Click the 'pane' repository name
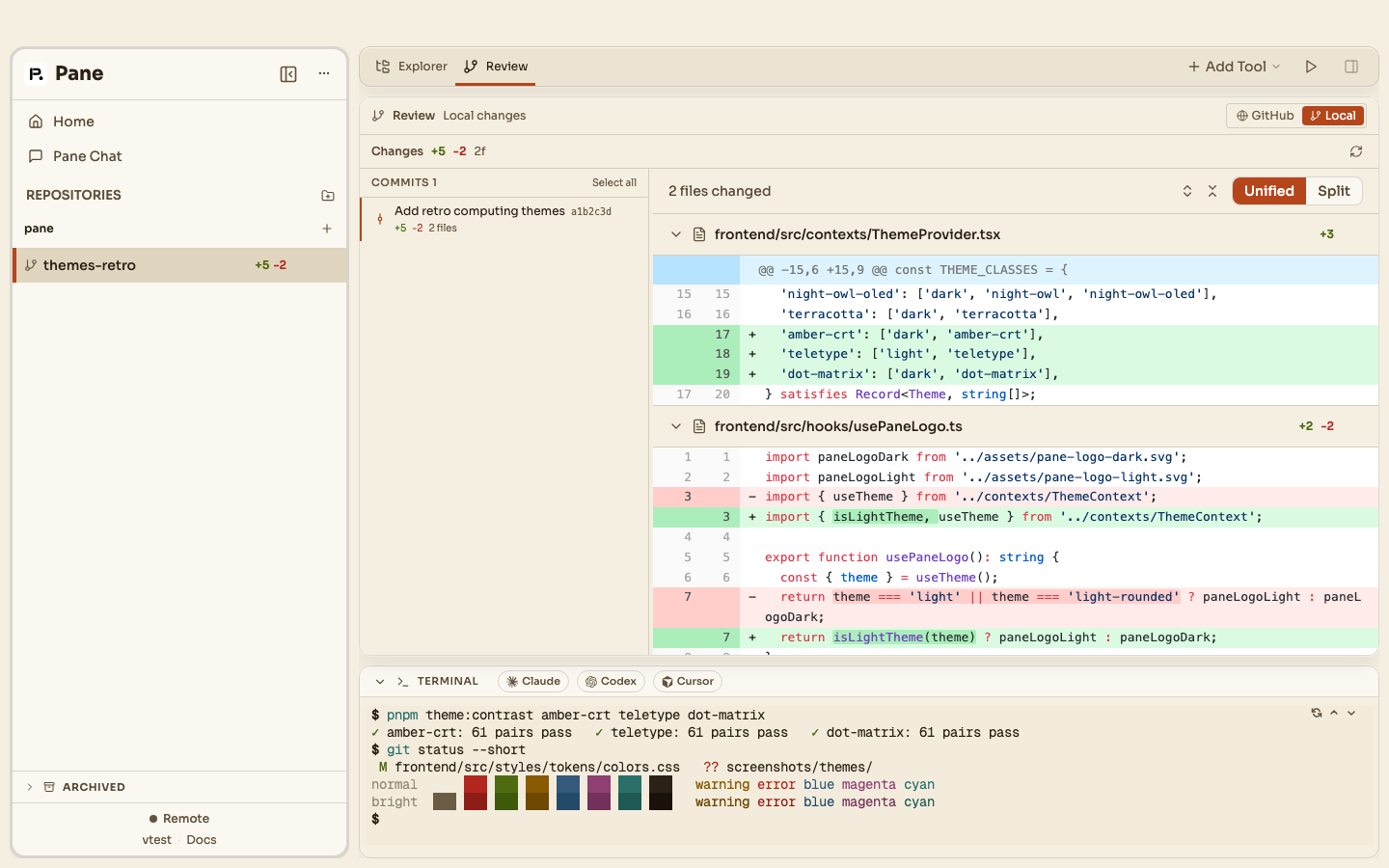Image resolution: width=1389 pixels, height=868 pixels. tap(39, 229)
